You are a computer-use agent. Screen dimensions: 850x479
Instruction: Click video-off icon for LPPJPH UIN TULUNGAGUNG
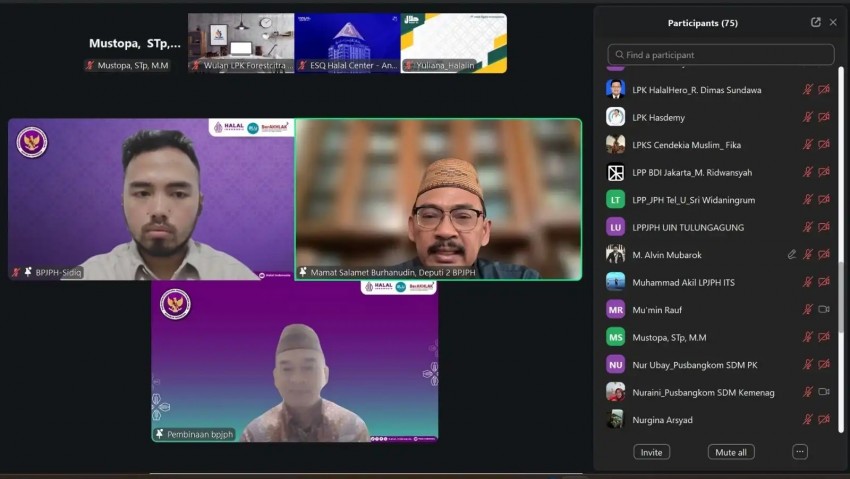[824, 227]
